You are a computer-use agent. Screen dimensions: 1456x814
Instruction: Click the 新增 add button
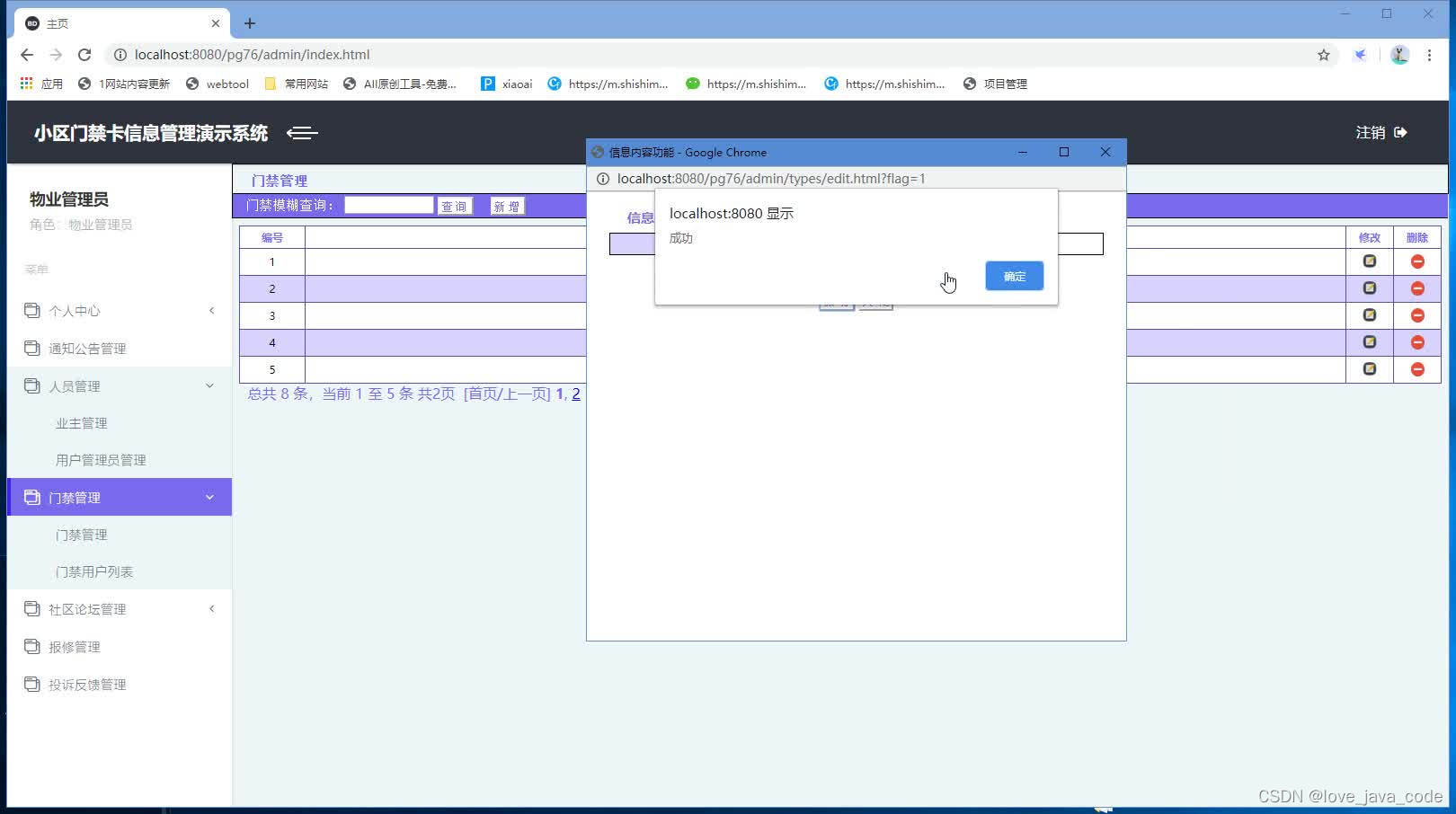(507, 206)
